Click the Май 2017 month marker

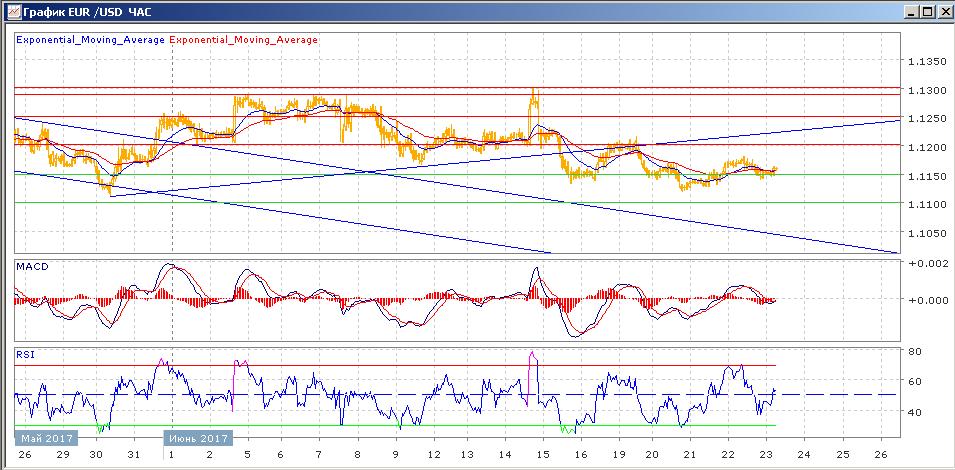(39, 437)
